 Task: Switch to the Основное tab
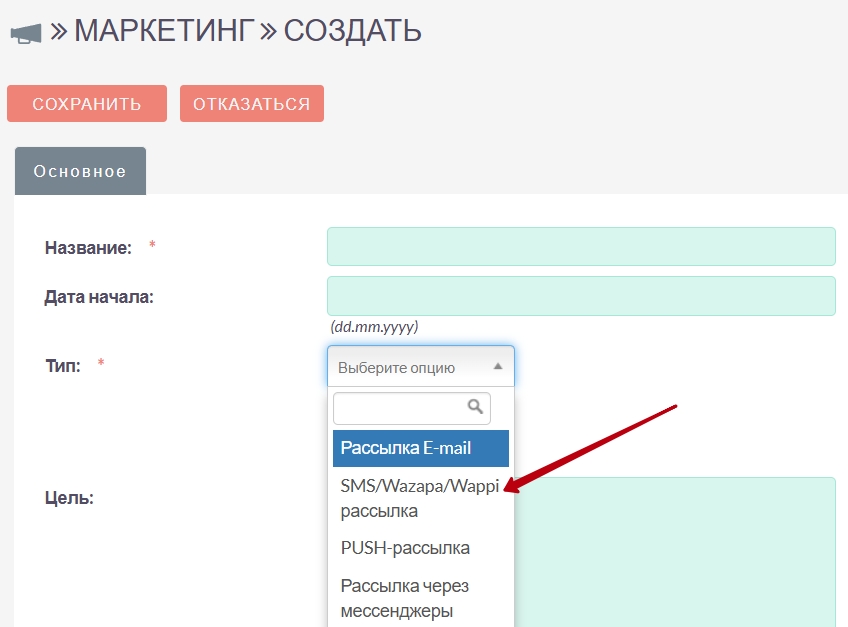80,171
